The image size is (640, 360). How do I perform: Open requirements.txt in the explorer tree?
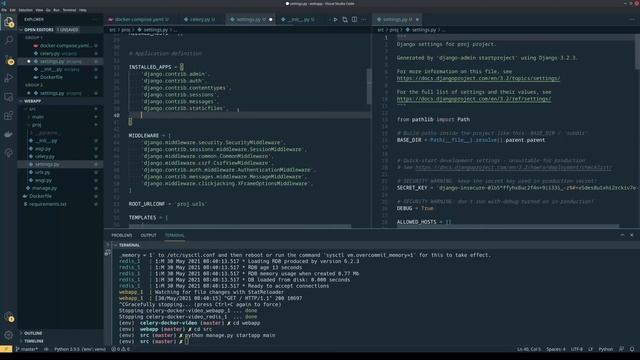[60, 204]
